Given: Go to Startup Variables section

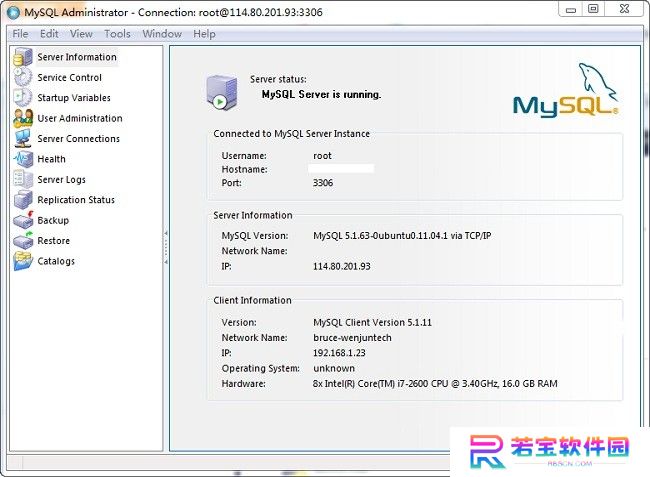Looking at the screenshot, I should click(74, 98).
